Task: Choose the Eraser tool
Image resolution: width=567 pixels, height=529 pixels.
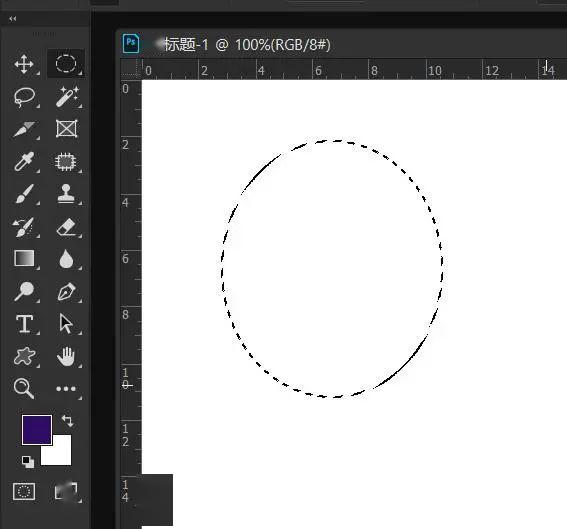Action: coord(66,227)
